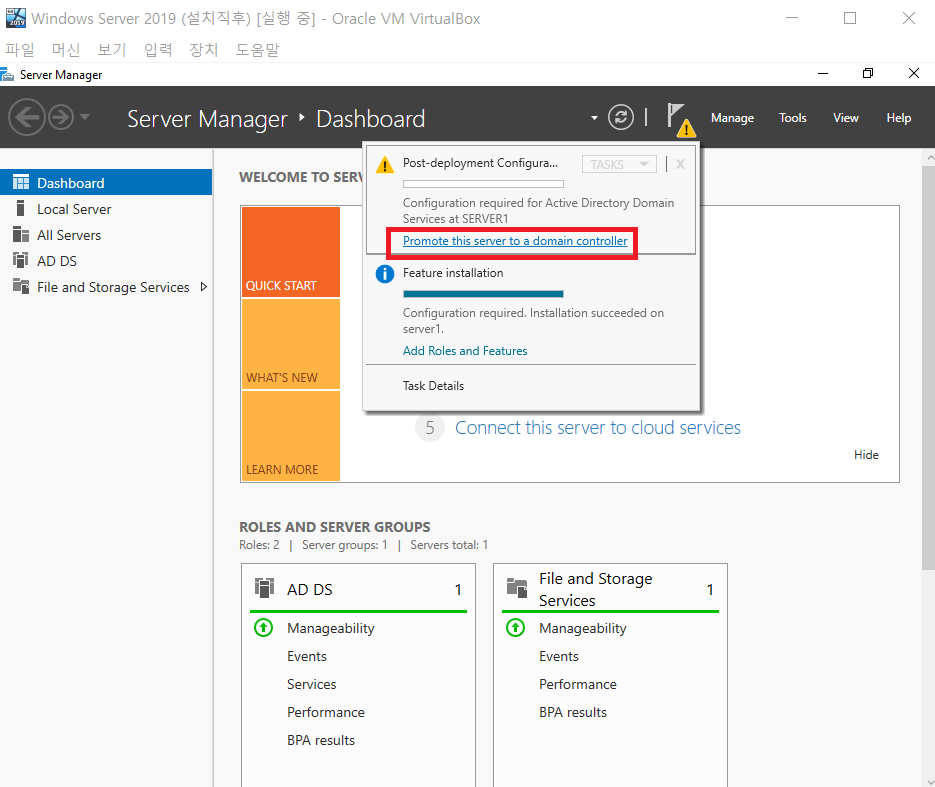Open the dropdown arrow left of refresh
935x787 pixels.
click(594, 118)
